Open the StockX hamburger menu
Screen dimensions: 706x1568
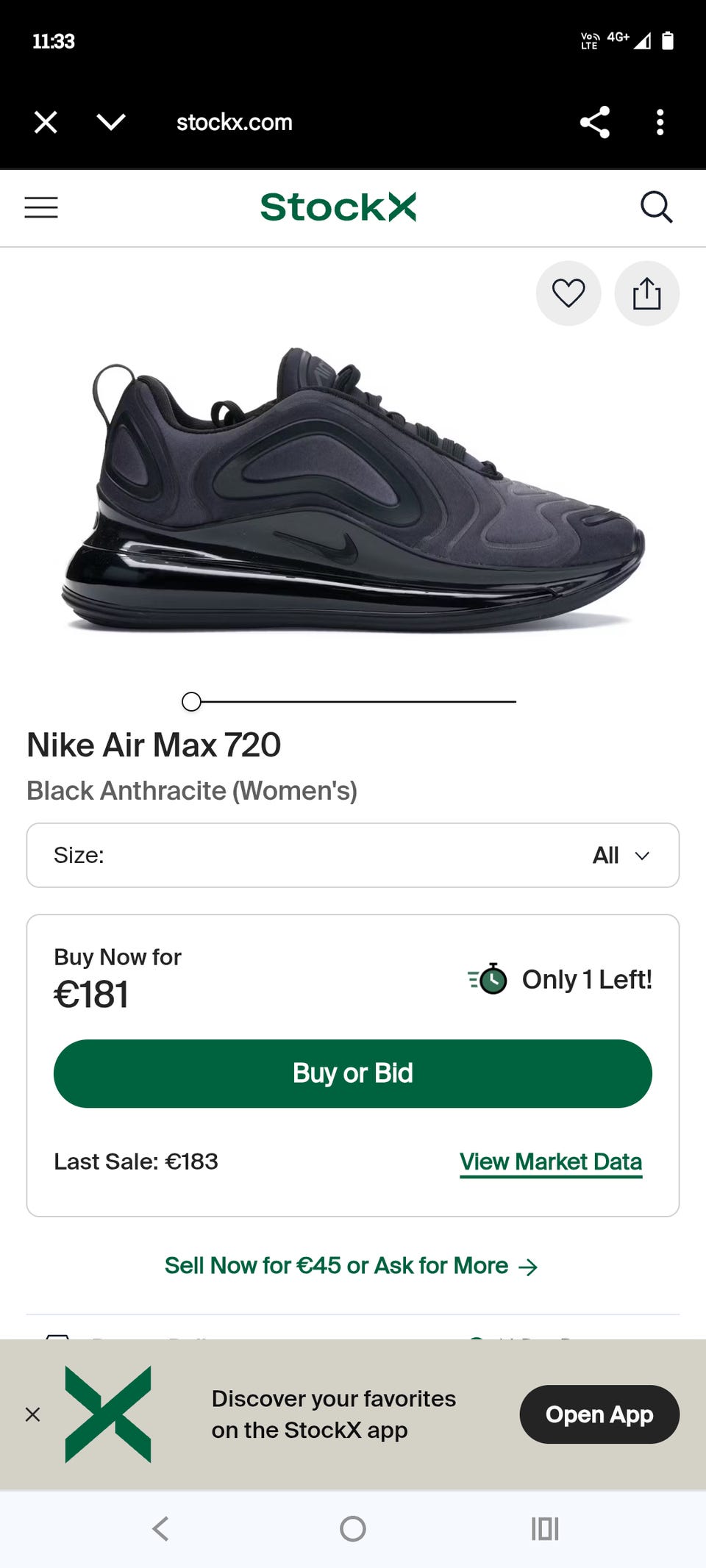pyautogui.click(x=41, y=207)
